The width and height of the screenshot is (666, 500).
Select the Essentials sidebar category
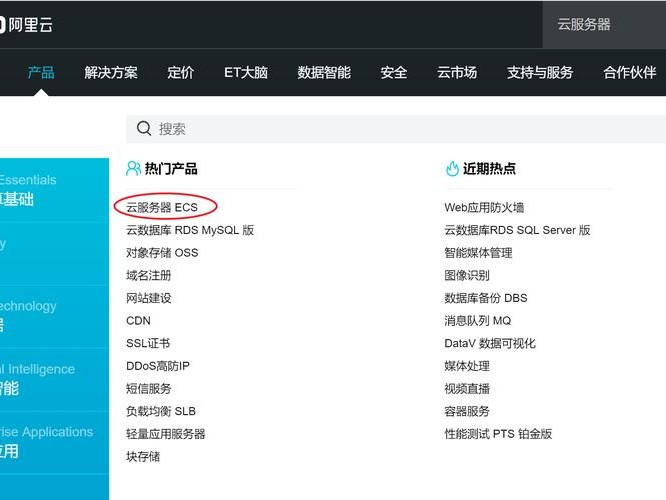(54, 189)
